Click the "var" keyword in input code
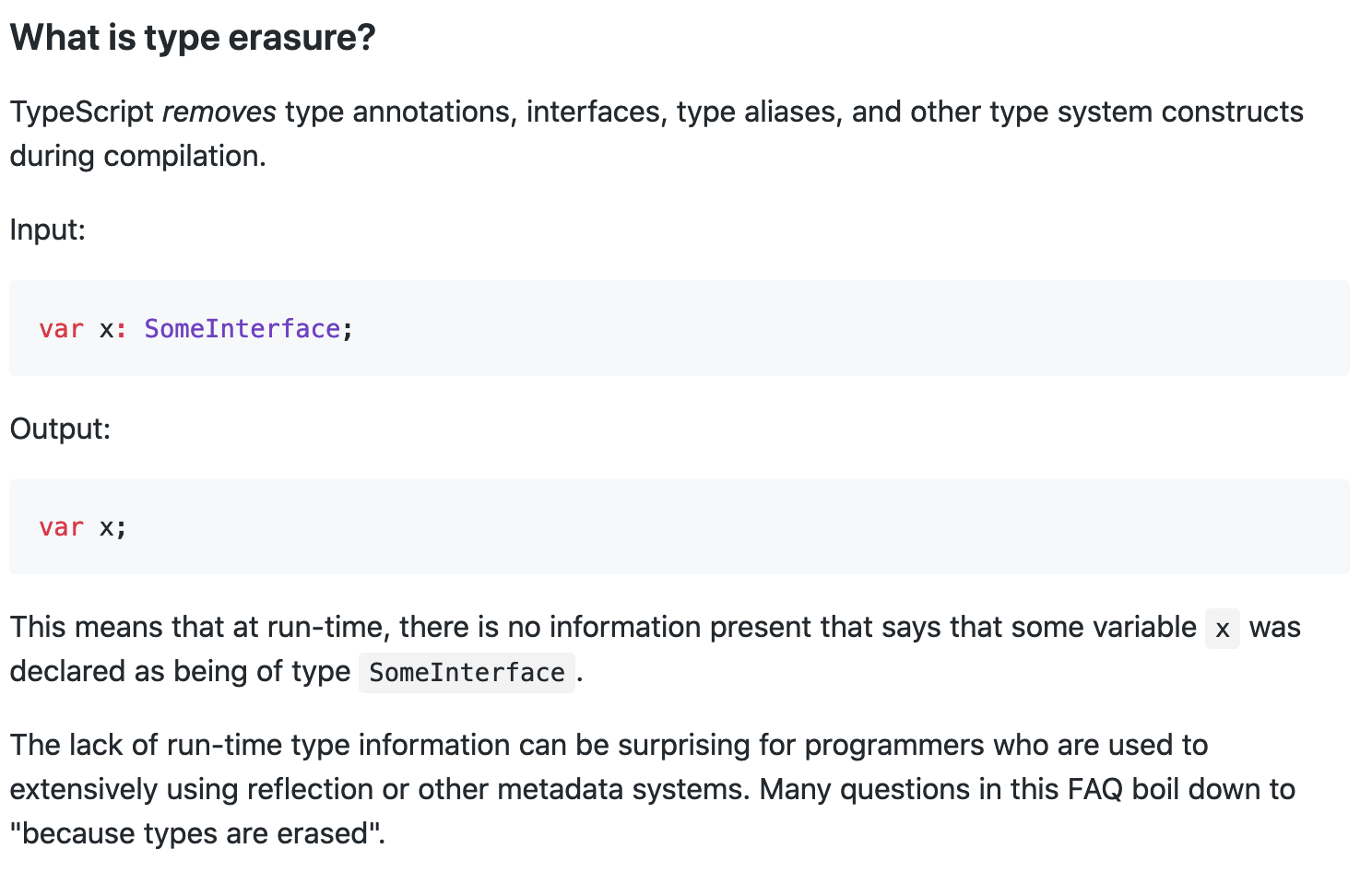 [61, 328]
